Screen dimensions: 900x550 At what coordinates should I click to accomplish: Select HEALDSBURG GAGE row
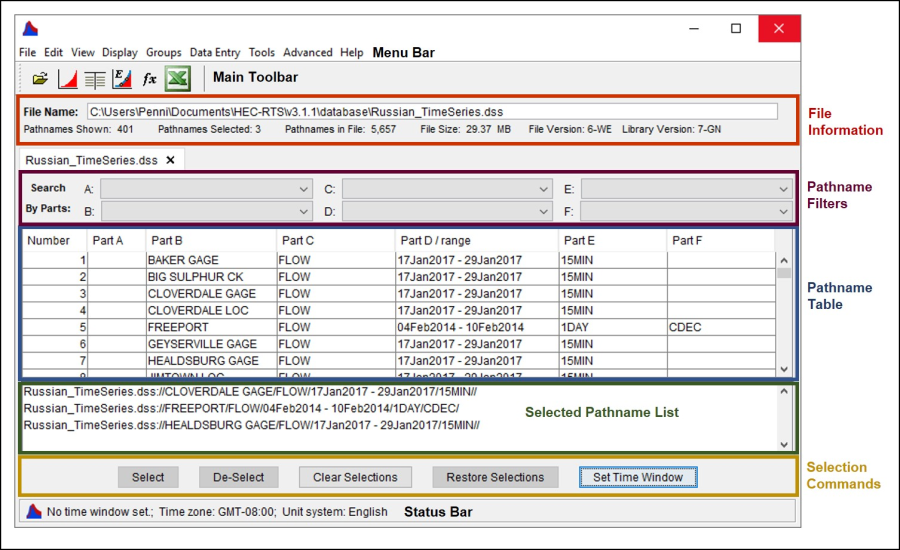tap(399, 361)
